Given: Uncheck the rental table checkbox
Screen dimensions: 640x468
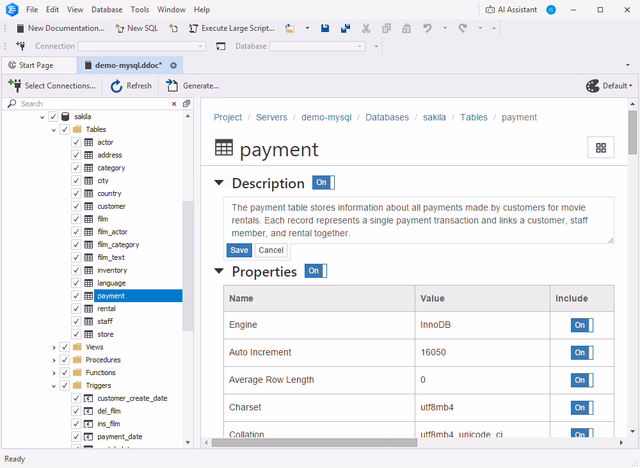Looking at the screenshot, I should pyautogui.click(x=76, y=308).
